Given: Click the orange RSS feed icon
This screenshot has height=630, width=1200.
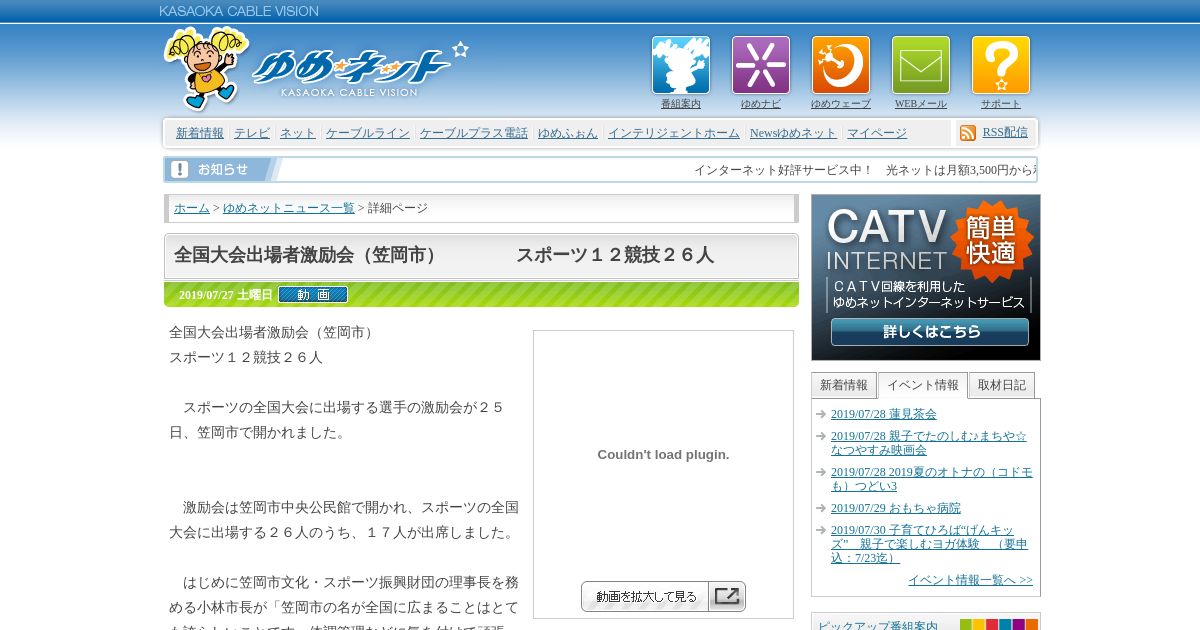Looking at the screenshot, I should coord(968,133).
